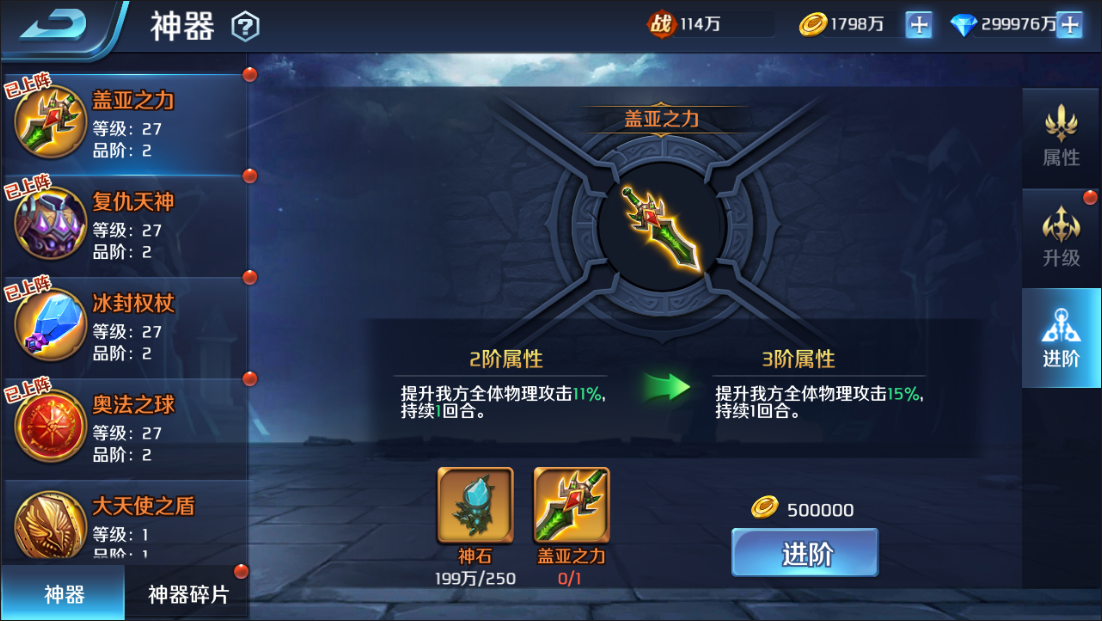Screen dimensions: 1102x621
Task: Switch to the 属性 side tab
Action: [1061, 137]
